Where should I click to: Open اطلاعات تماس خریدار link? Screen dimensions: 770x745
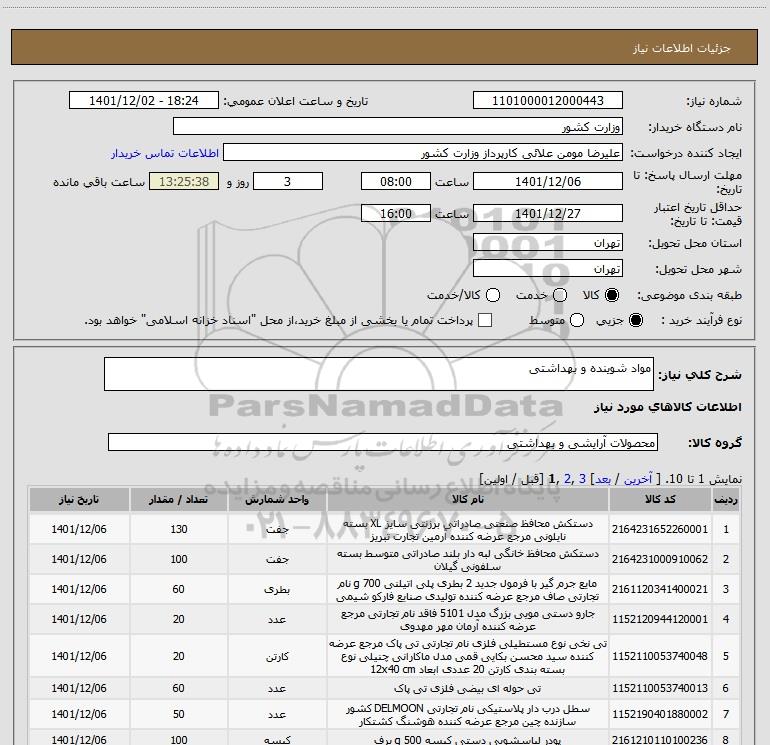(x=165, y=153)
